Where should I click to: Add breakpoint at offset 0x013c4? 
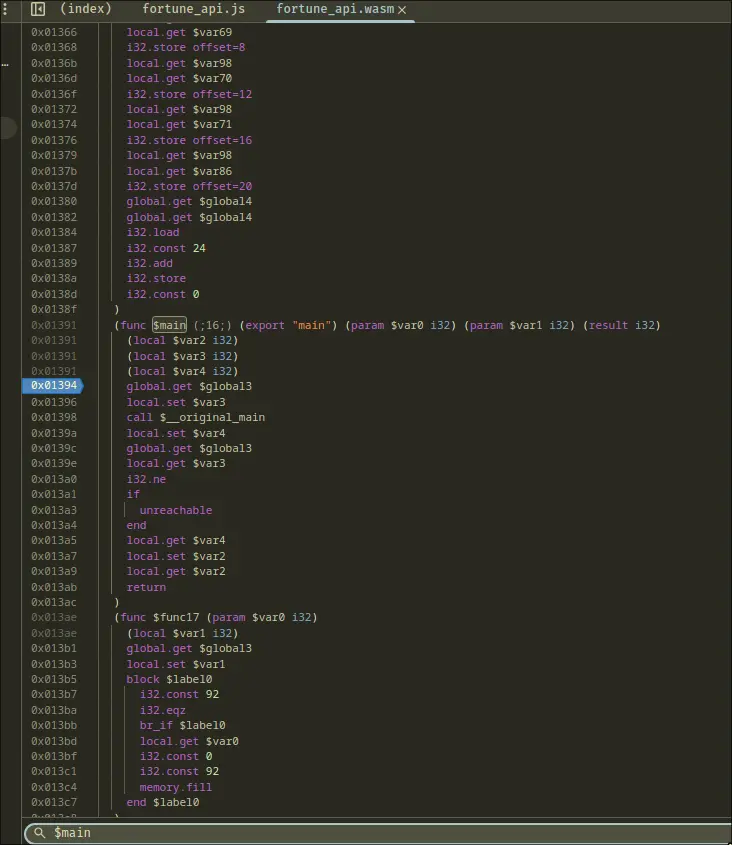tap(53, 787)
